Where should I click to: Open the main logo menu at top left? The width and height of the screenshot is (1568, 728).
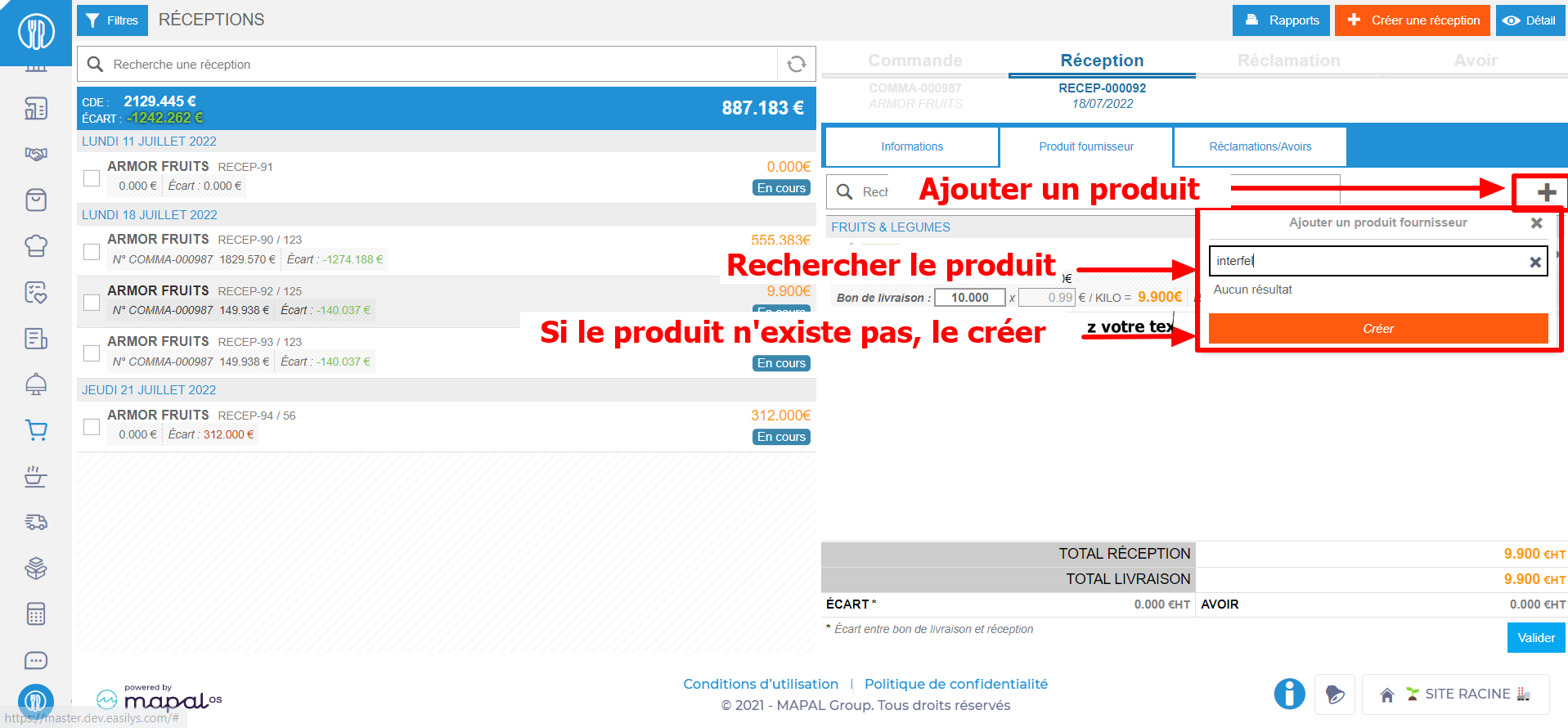point(36,32)
